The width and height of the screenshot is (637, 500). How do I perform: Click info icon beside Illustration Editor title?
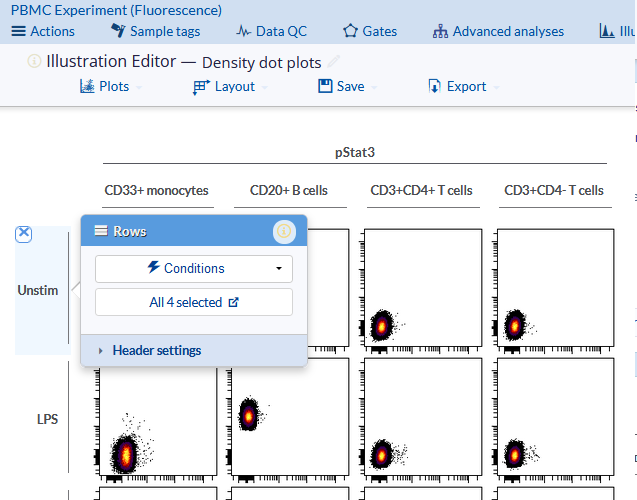pyautogui.click(x=34, y=61)
